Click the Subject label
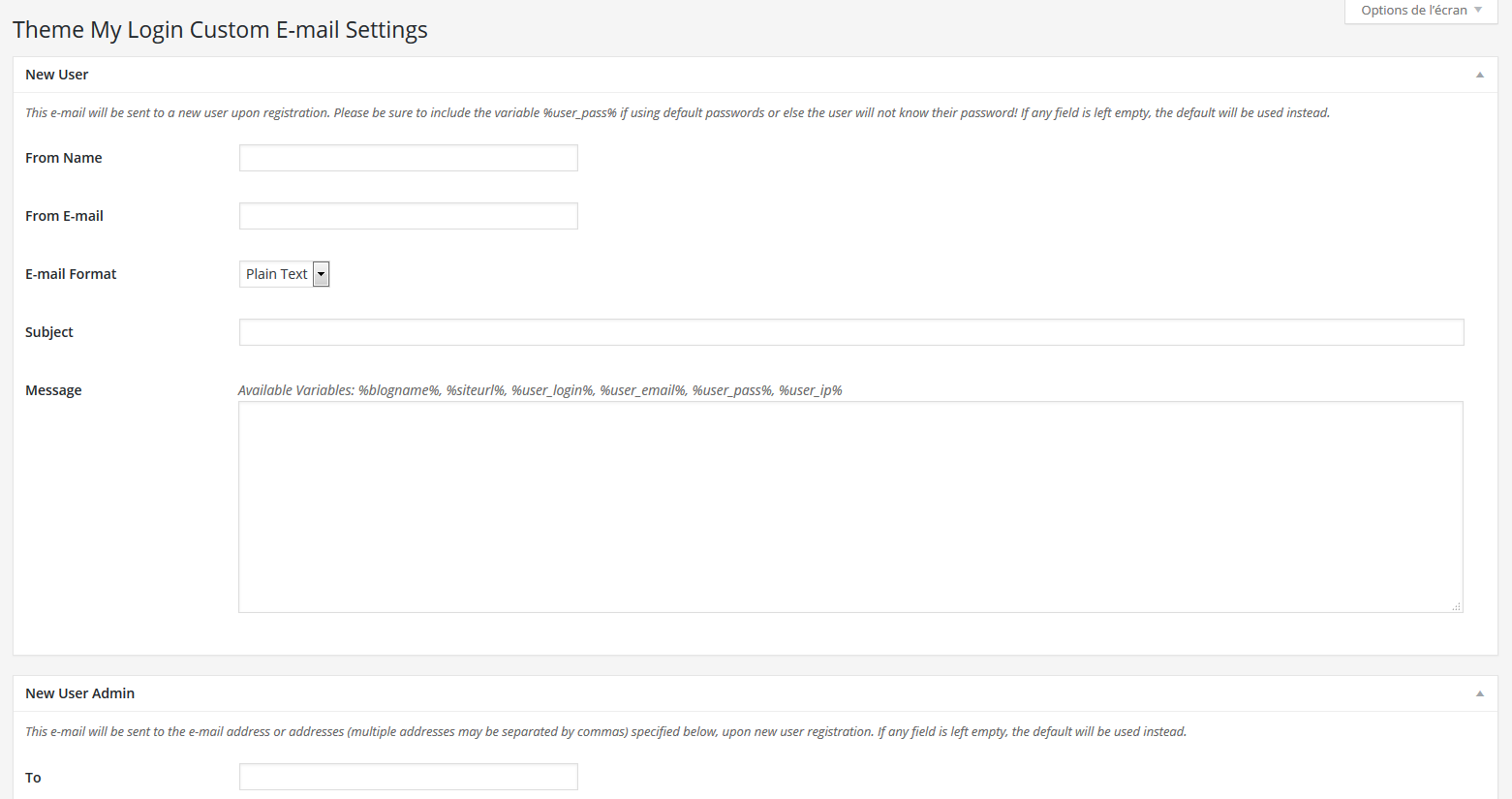 click(x=49, y=332)
